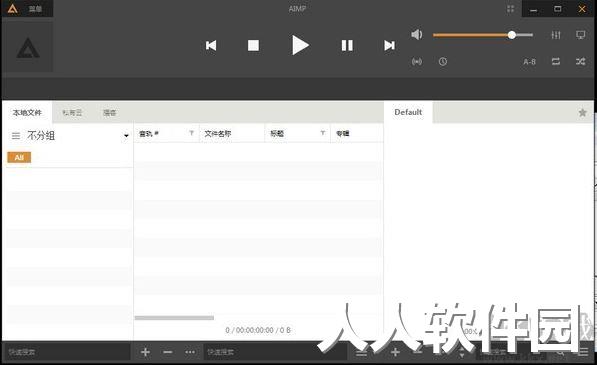Image resolution: width=597 pixels, height=365 pixels.
Task: Click the library horizontal scrollbar
Action: point(174,318)
